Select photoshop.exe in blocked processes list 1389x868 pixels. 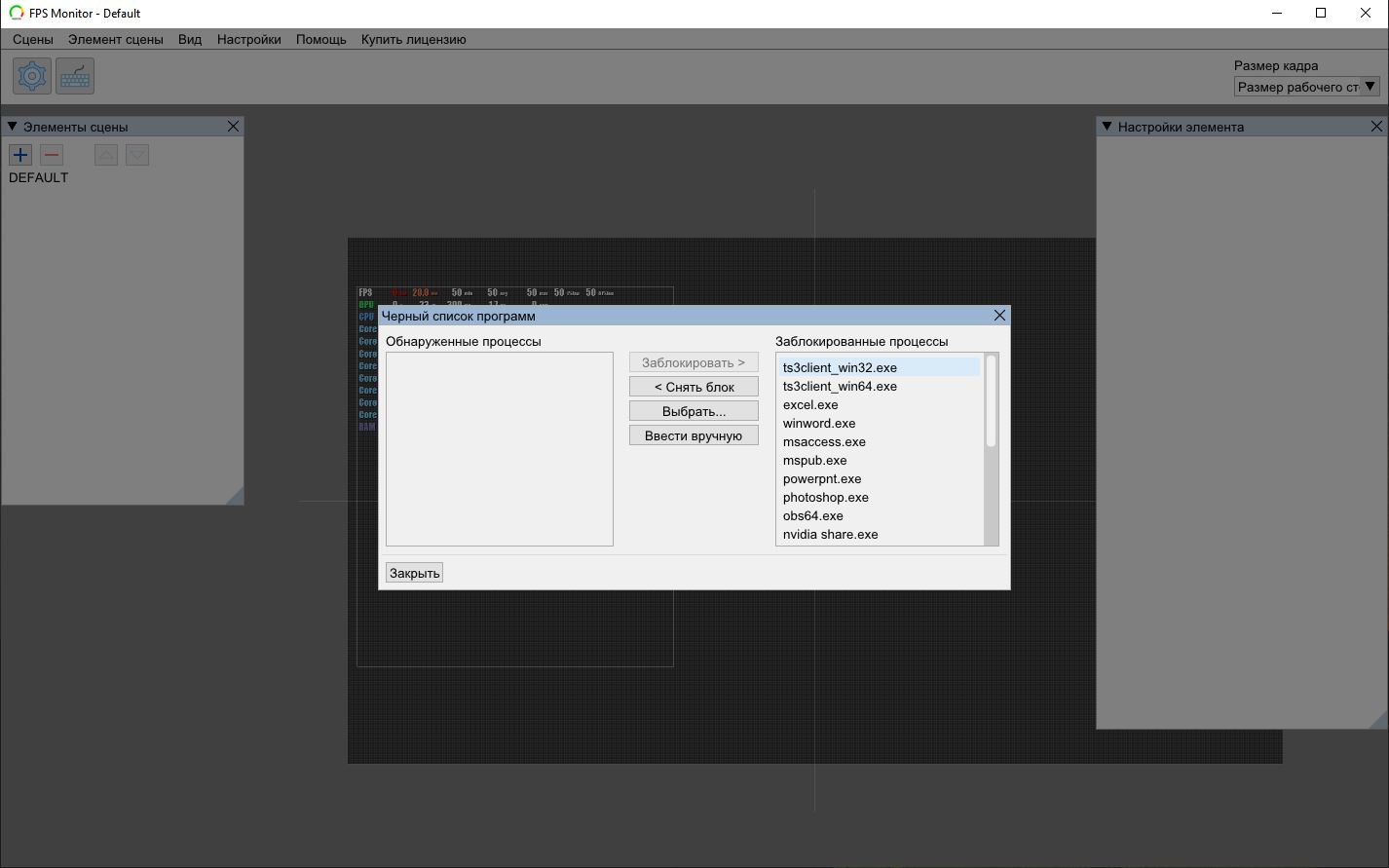825,498
